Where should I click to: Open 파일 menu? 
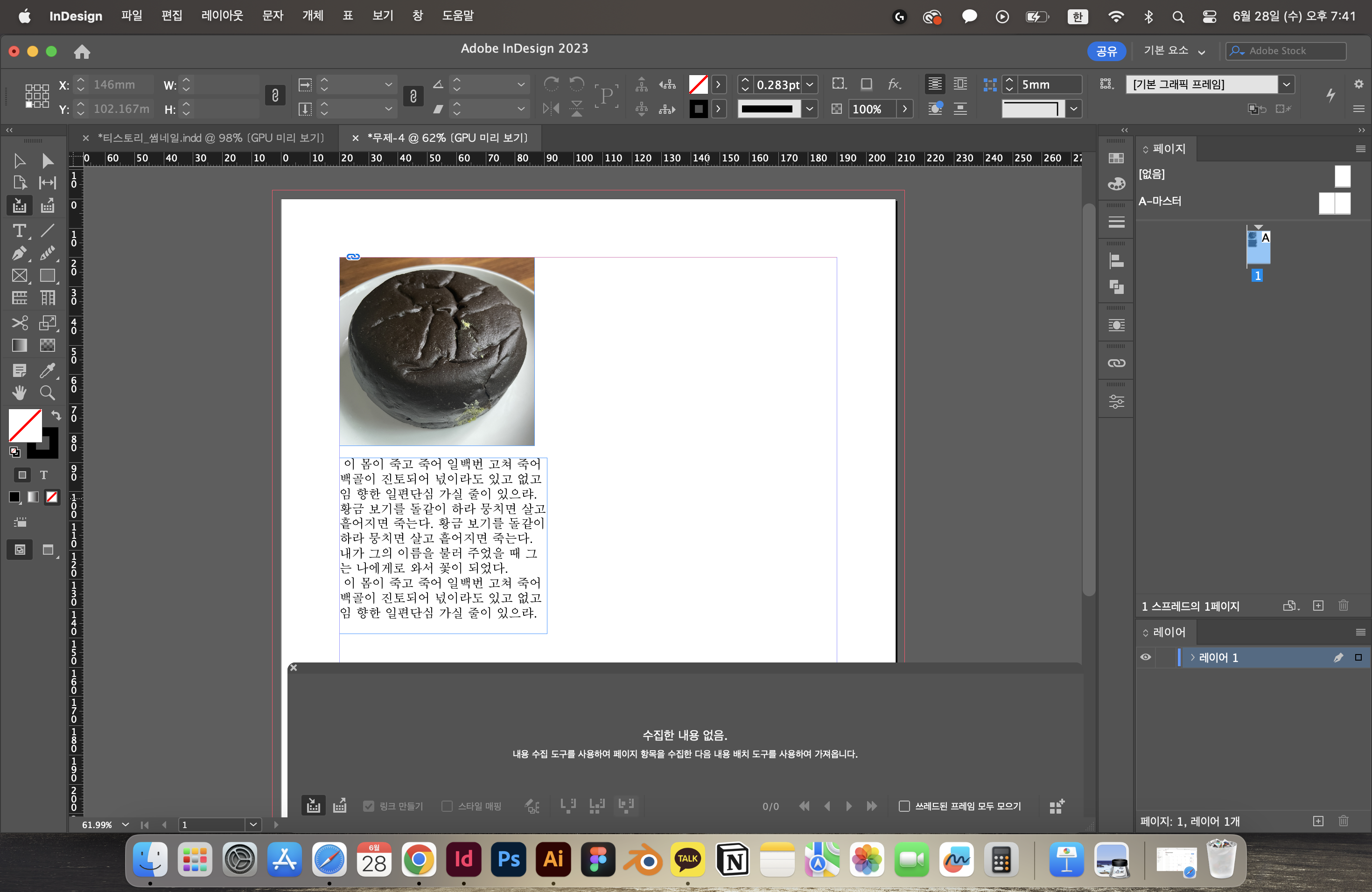[132, 16]
